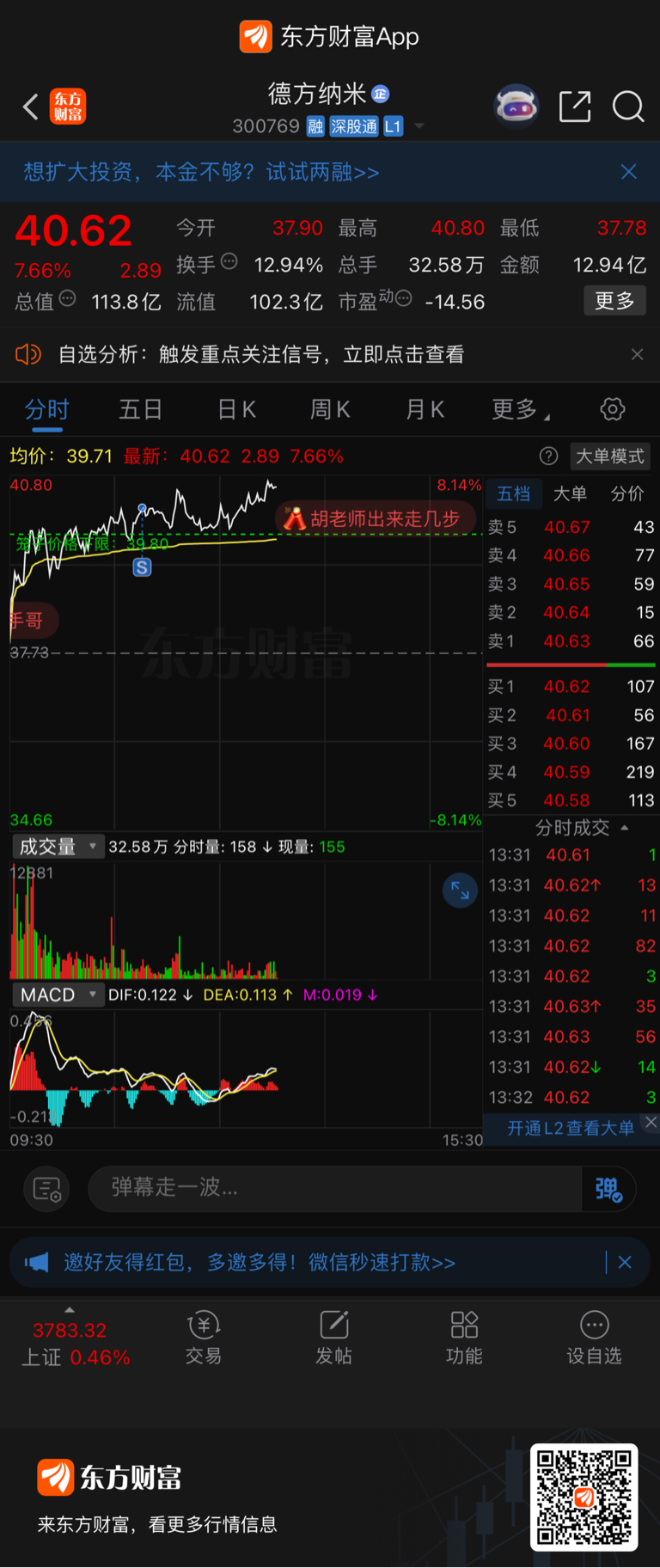
Task: Toggle 大单模式
Action: tap(610, 456)
